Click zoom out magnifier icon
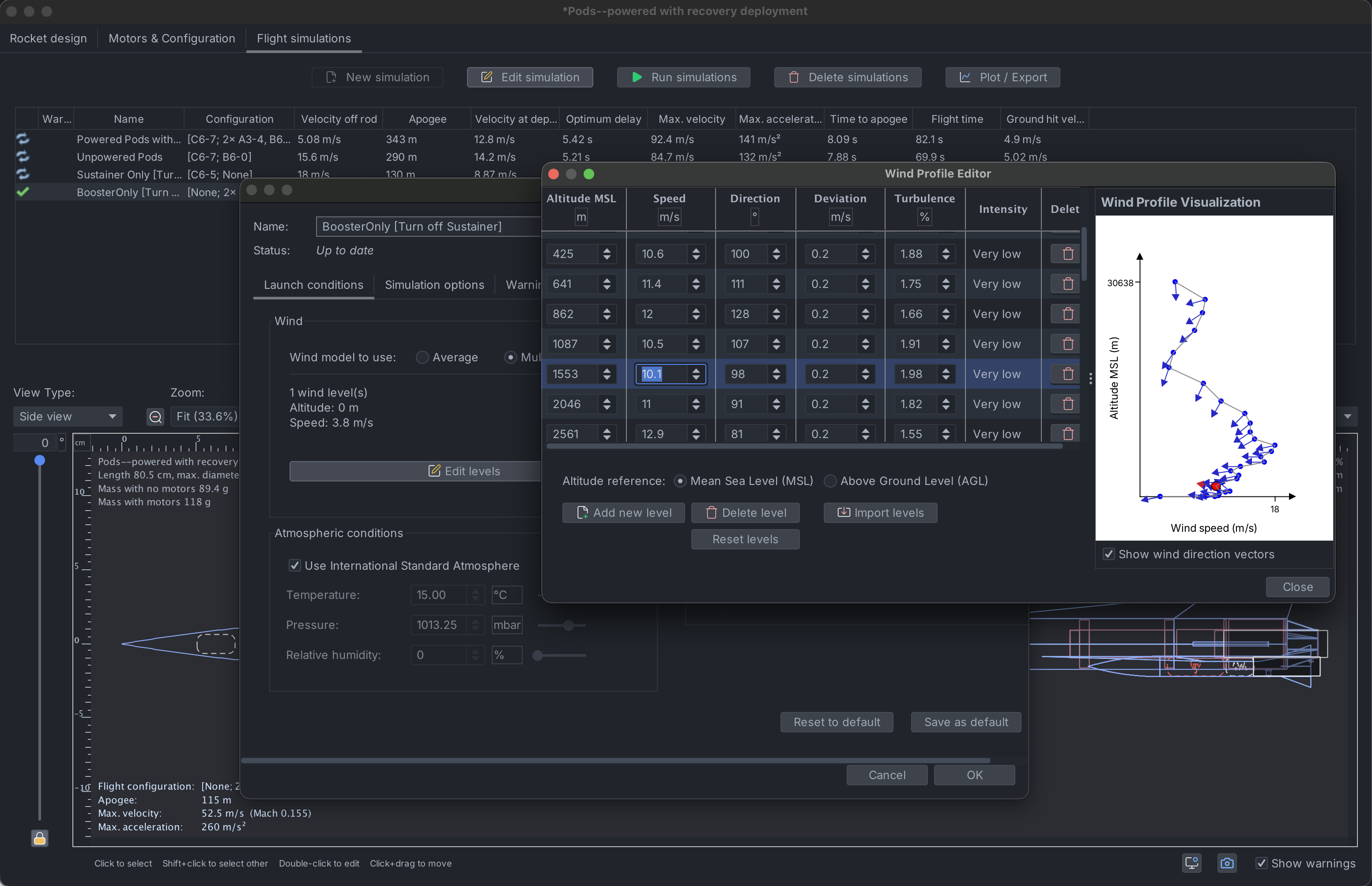This screenshot has height=886, width=1372. [x=155, y=416]
